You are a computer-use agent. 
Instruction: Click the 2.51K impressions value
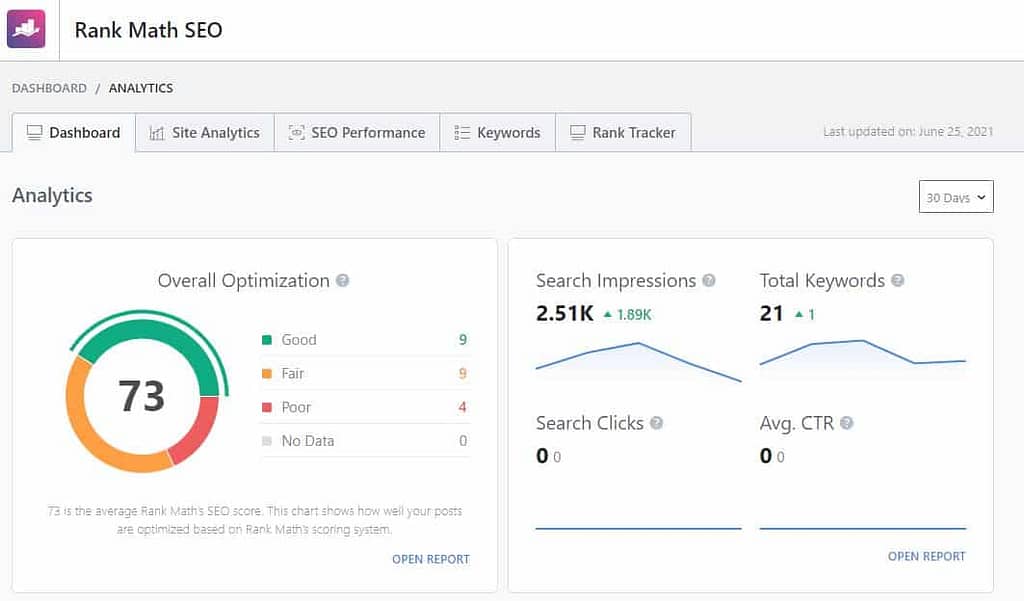click(565, 314)
